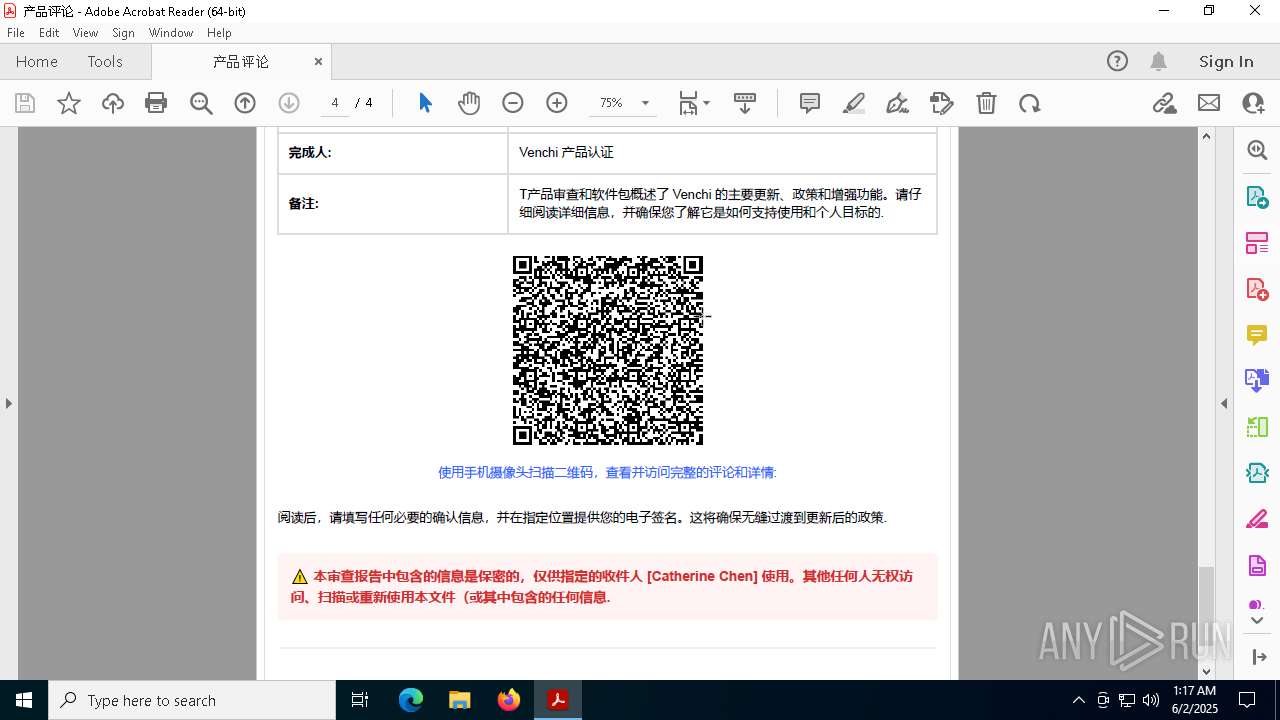Image resolution: width=1280 pixels, height=720 pixels.
Task: Open the Edit menu
Action: point(49,33)
